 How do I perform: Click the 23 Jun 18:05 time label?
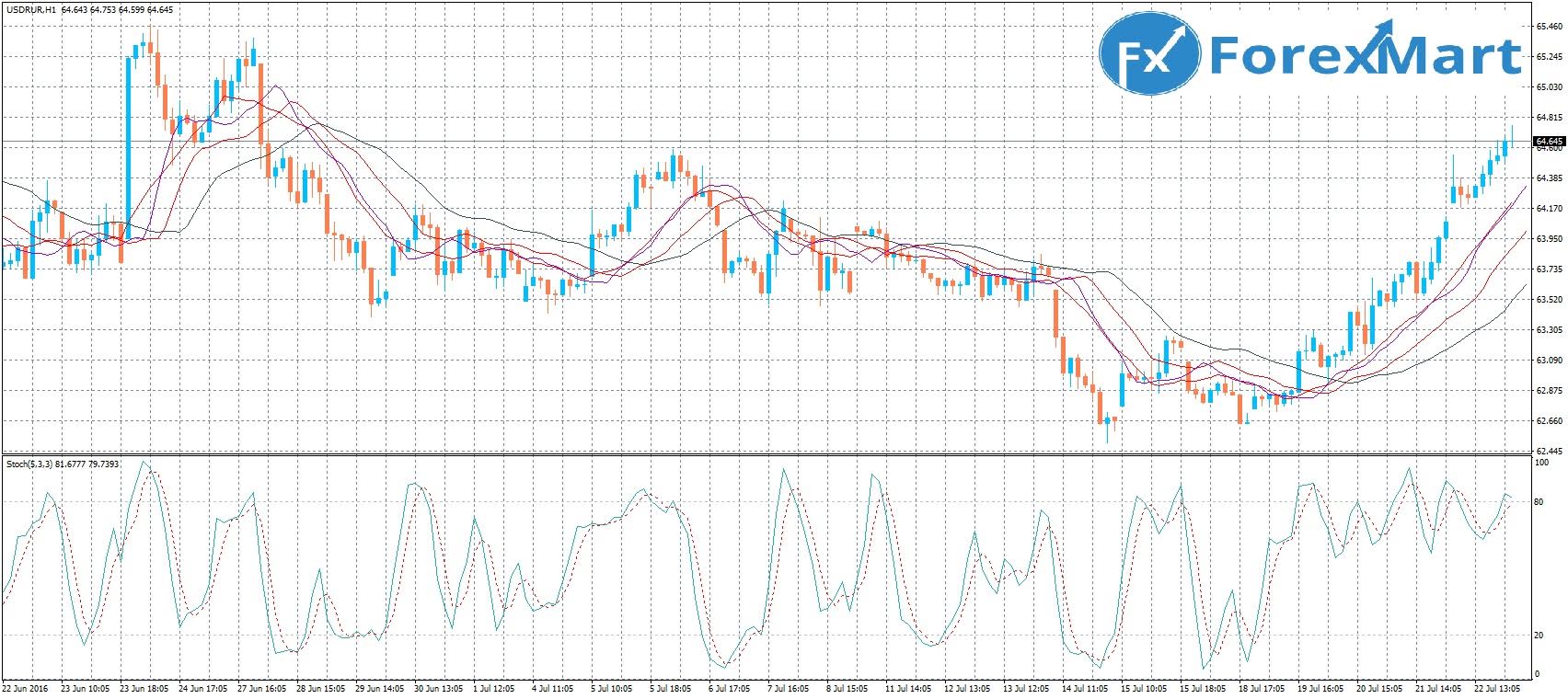point(144,687)
